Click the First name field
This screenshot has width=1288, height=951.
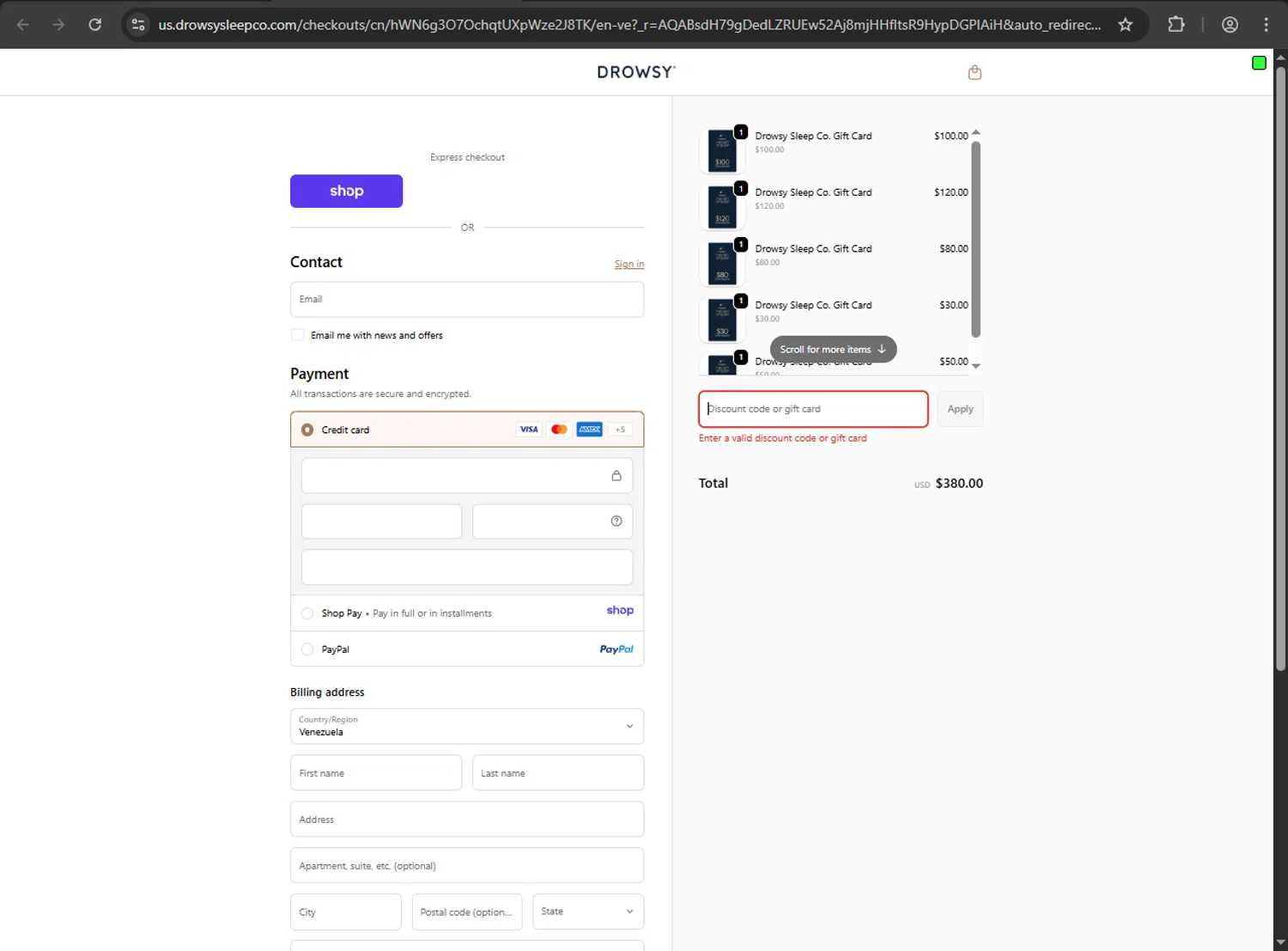click(376, 772)
